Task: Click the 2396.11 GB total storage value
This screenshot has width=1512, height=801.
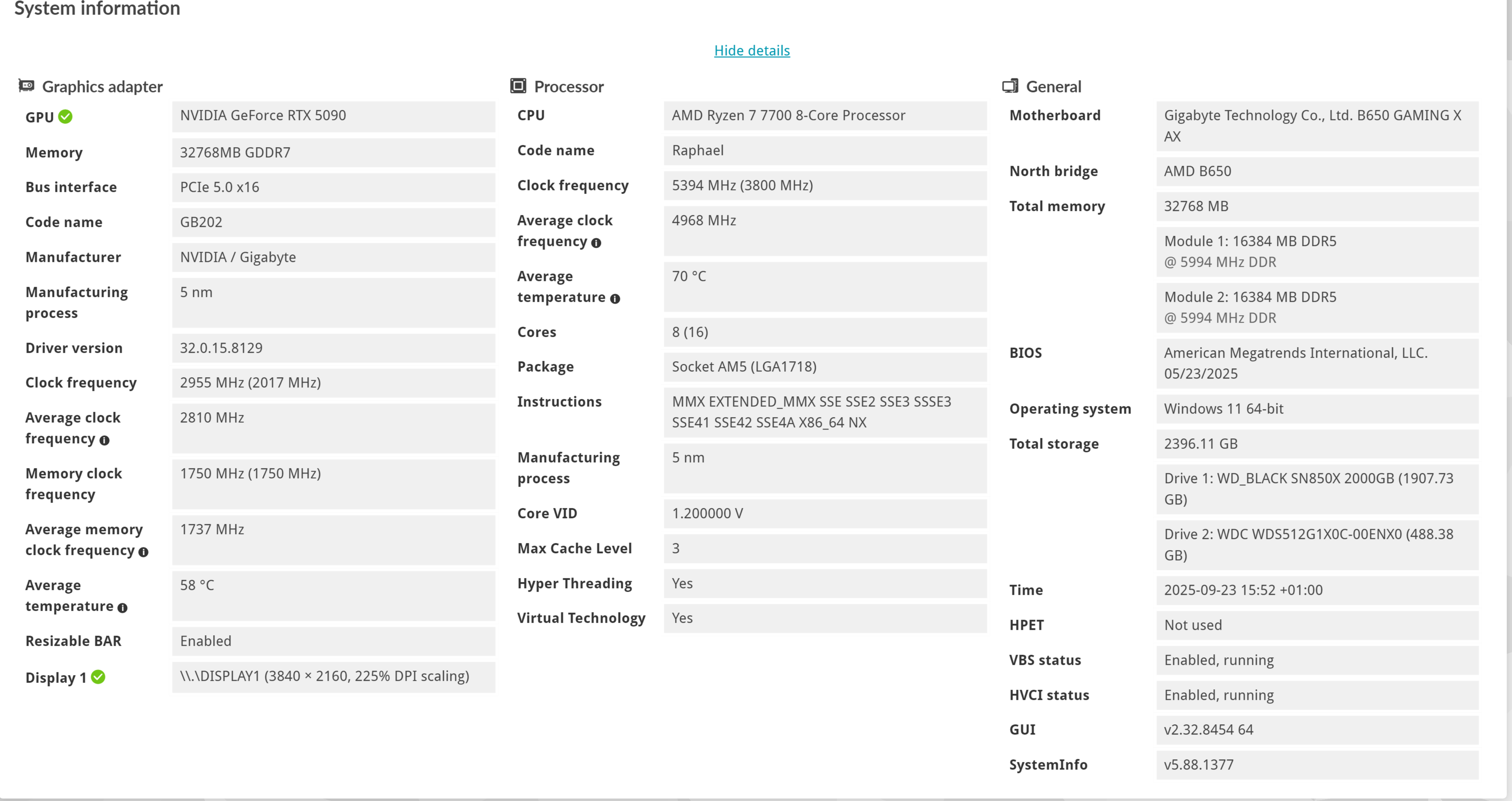Action: [x=1317, y=444]
